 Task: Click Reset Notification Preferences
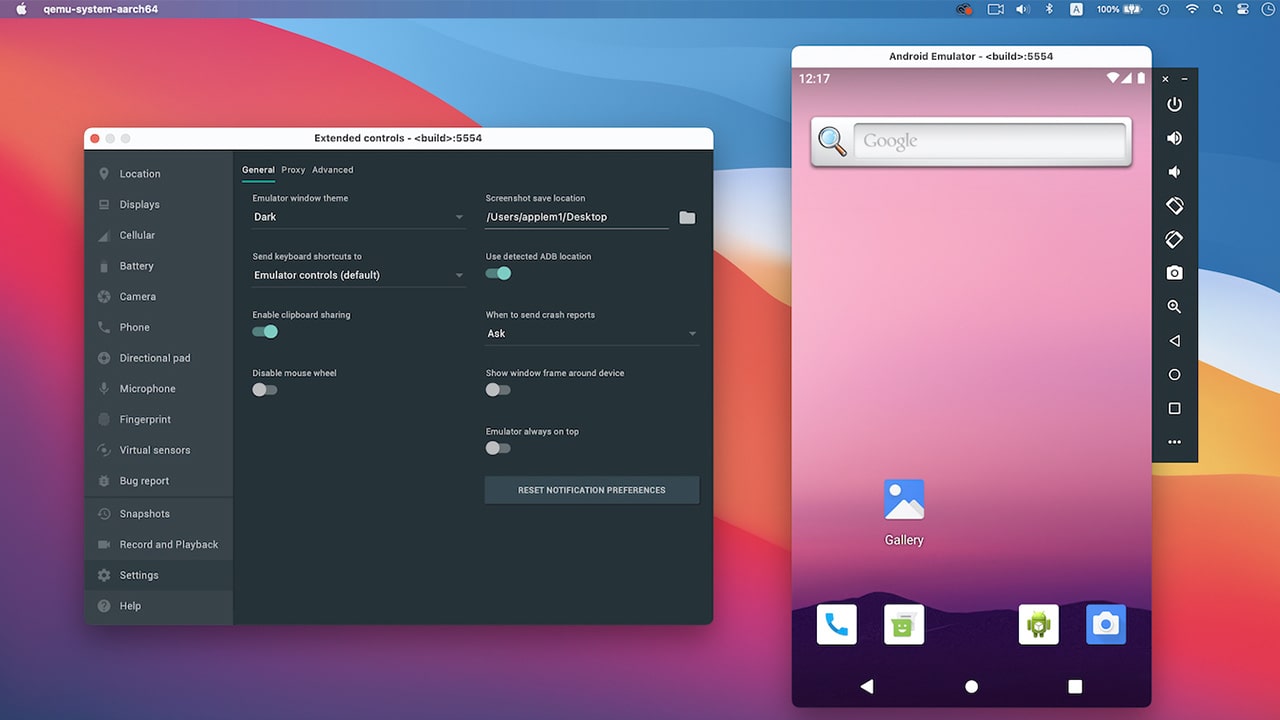[x=591, y=490]
